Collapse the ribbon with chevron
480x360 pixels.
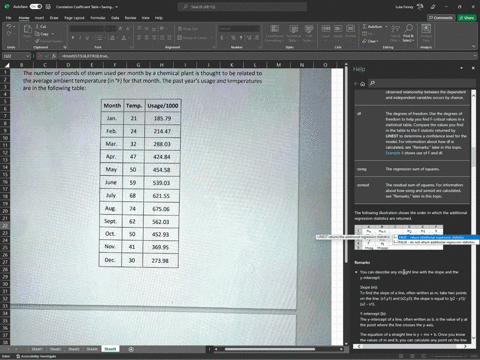[474, 46]
